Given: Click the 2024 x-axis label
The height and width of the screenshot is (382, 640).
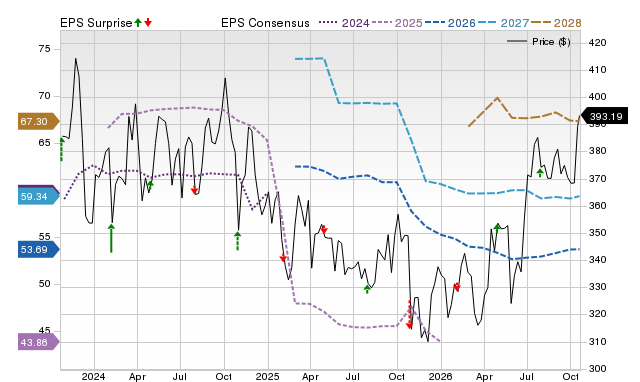Looking at the screenshot, I should tap(93, 376).
